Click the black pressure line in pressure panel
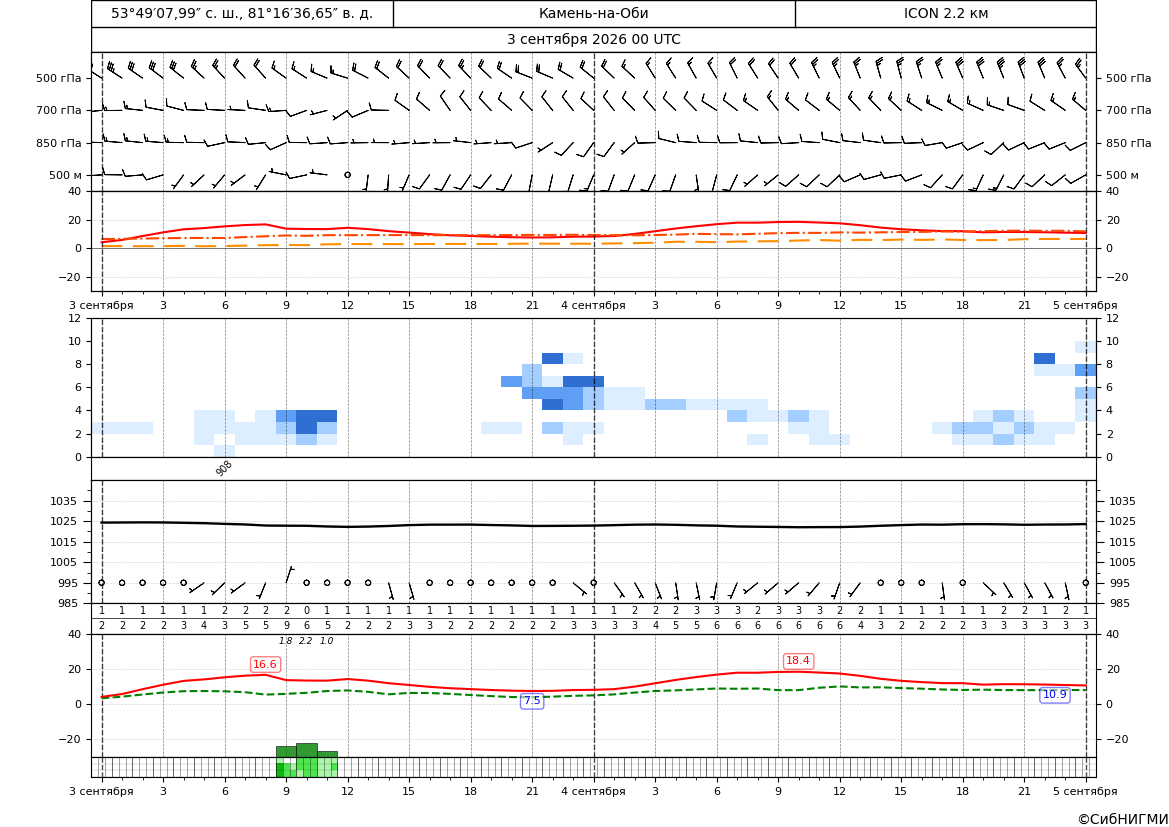The image size is (1169, 827). pyautogui.click(x=594, y=525)
